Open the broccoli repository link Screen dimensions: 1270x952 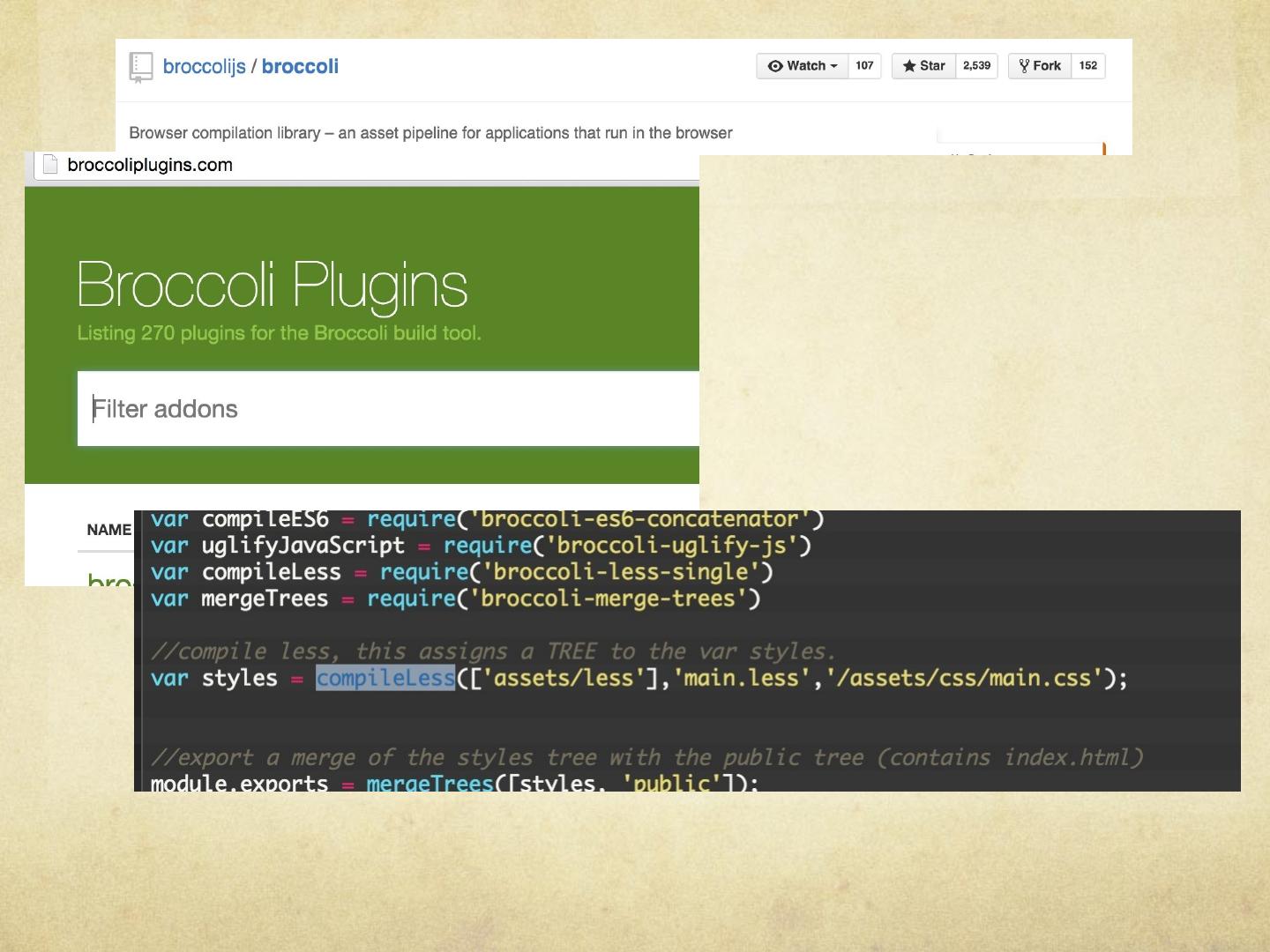pyautogui.click(x=300, y=67)
